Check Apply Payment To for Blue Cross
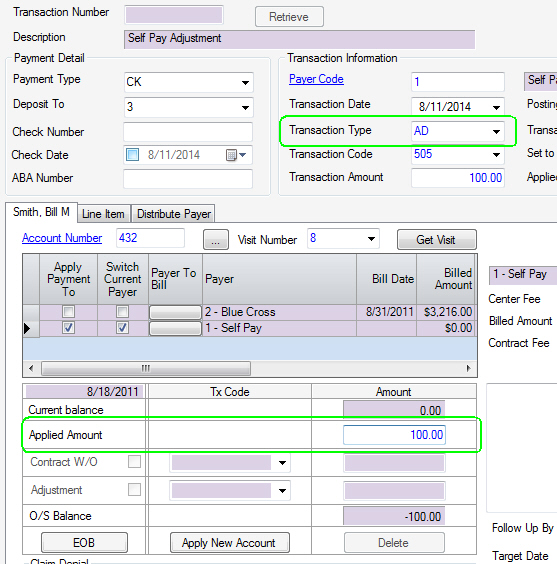Viewport: 557px width, 564px height. coord(68,311)
